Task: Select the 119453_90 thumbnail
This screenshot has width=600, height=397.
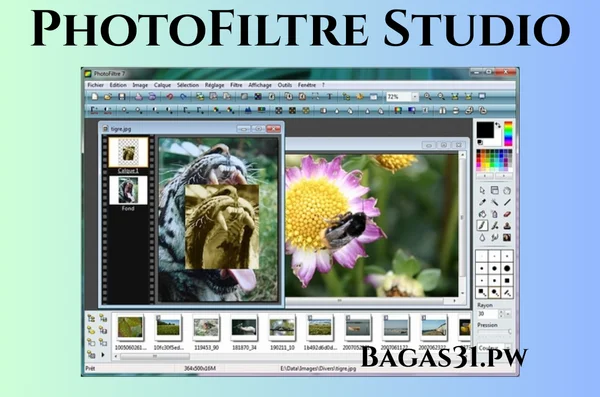Action: point(206,328)
